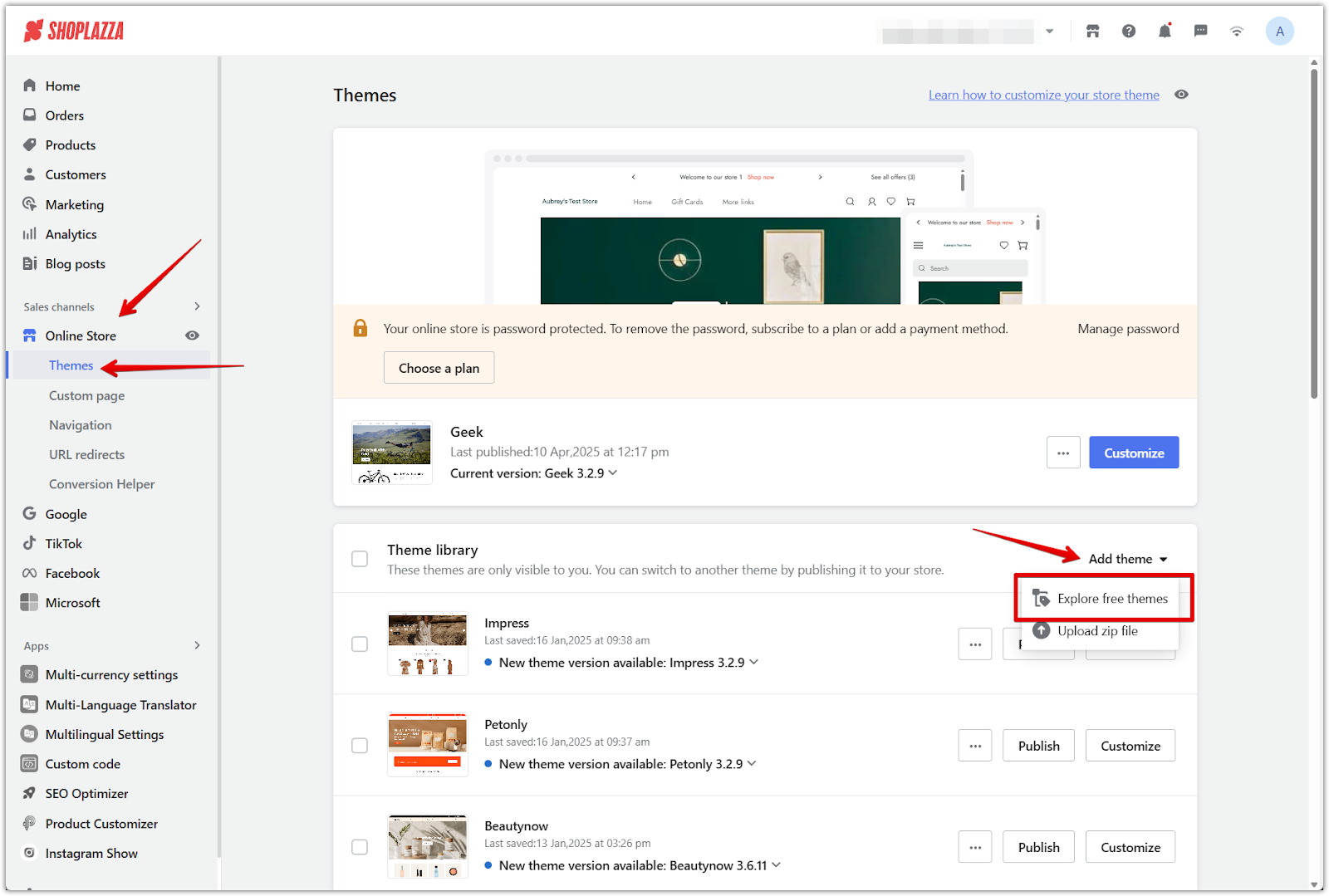This screenshot has height=896, width=1329.
Task: Publish the Petonly theme
Action: pos(1038,746)
